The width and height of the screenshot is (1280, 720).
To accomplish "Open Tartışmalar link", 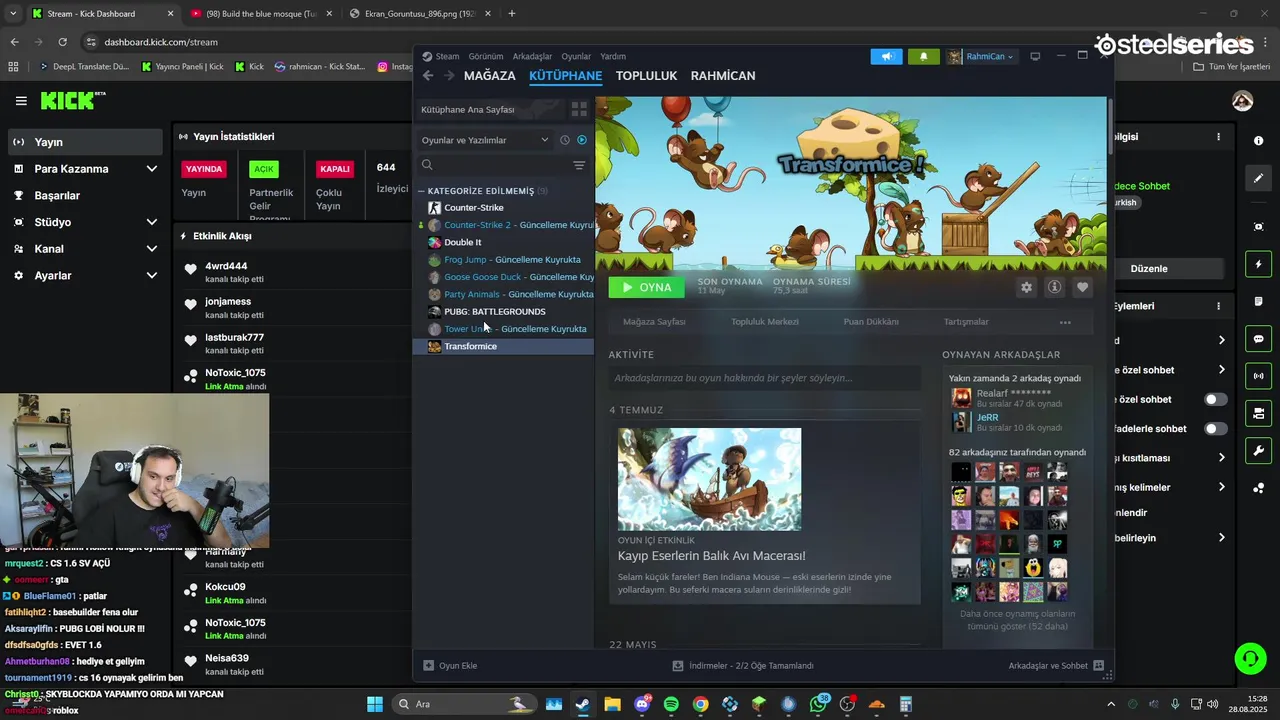I will coord(966,322).
